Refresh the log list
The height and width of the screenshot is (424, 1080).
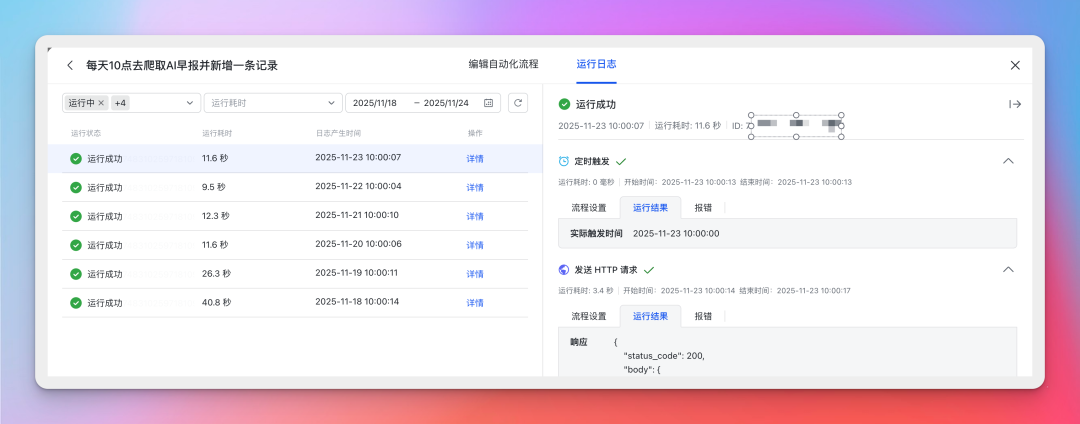pos(518,103)
